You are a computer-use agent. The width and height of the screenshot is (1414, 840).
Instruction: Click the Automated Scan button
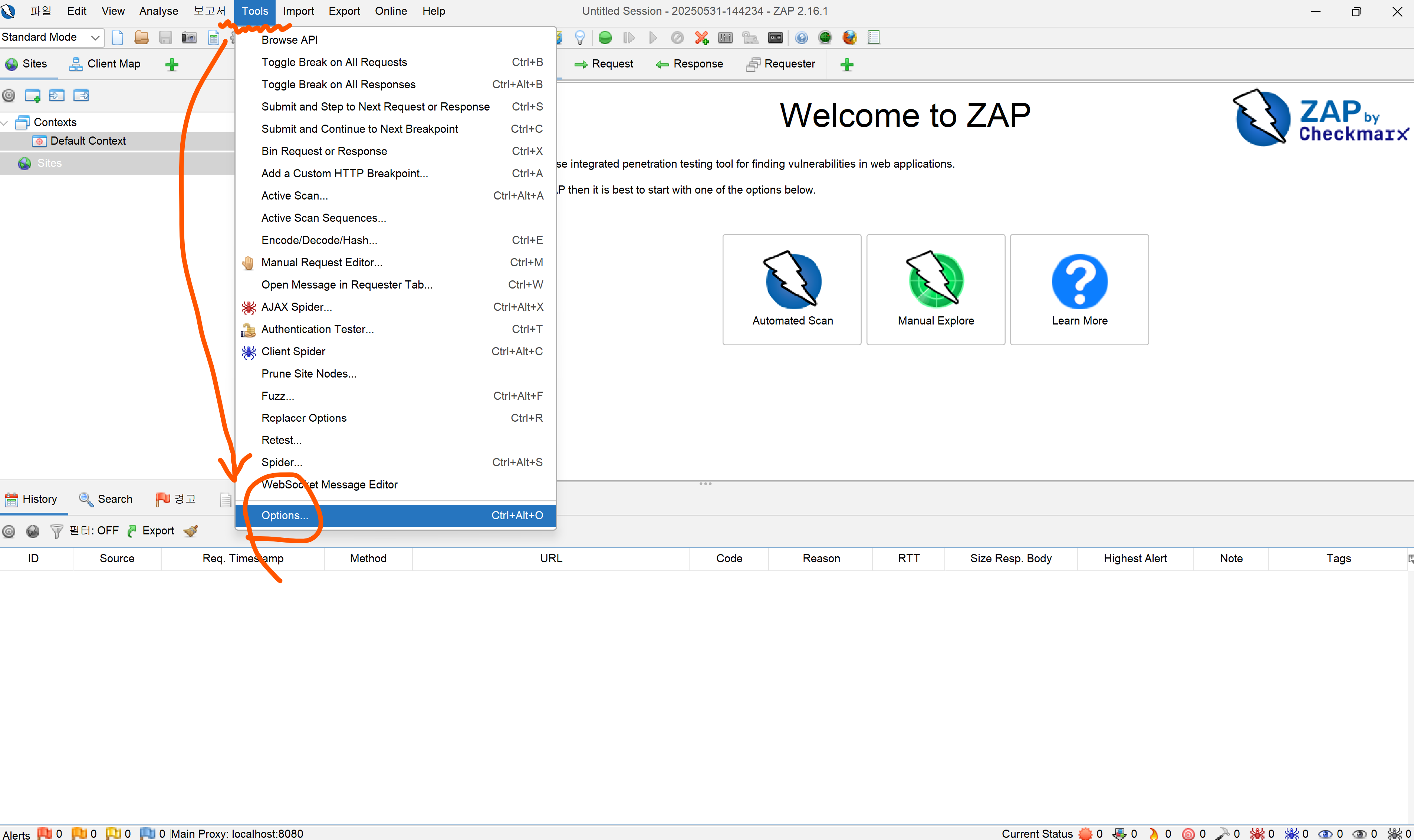791,289
